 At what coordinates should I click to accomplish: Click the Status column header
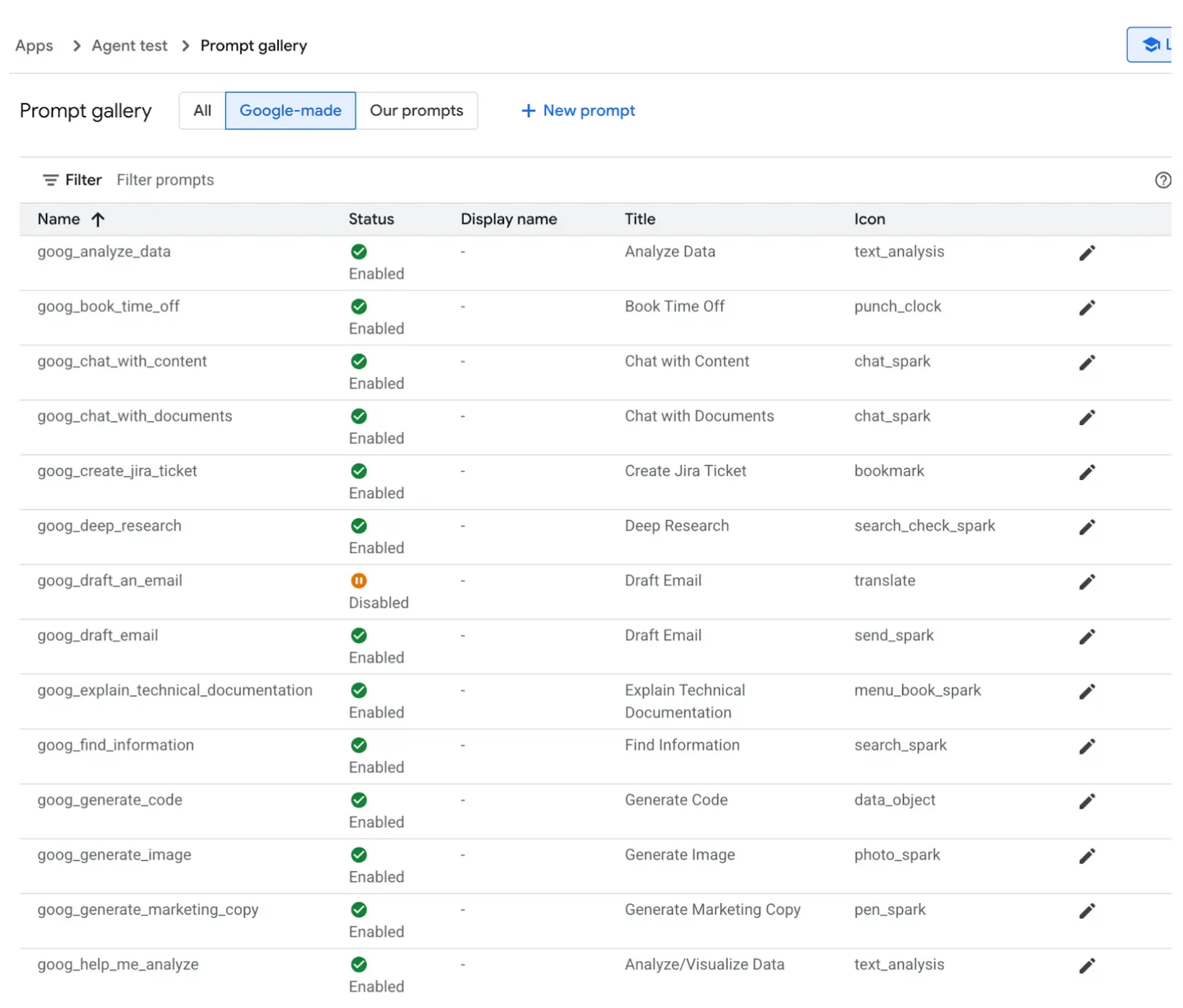[x=371, y=219]
